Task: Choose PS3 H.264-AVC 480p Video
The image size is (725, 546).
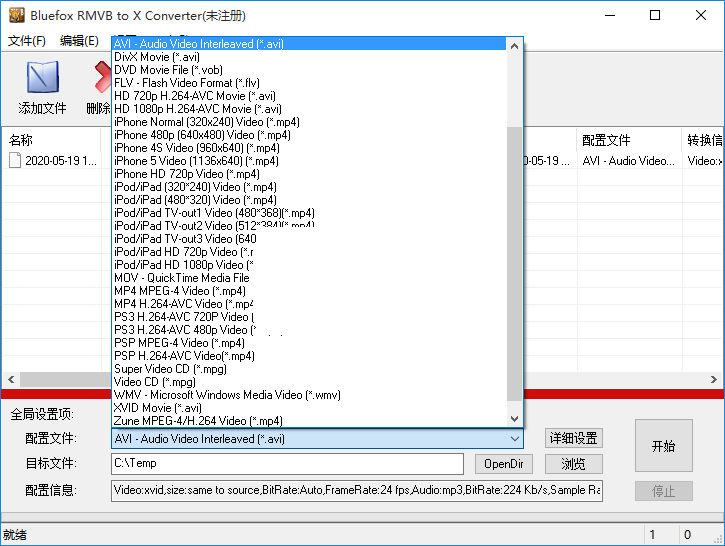Action: click(x=309, y=330)
